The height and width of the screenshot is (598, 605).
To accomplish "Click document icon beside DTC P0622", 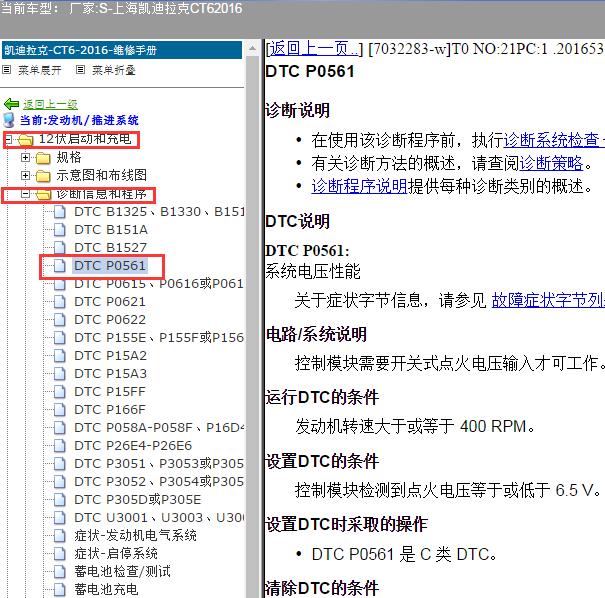I will 59,319.
